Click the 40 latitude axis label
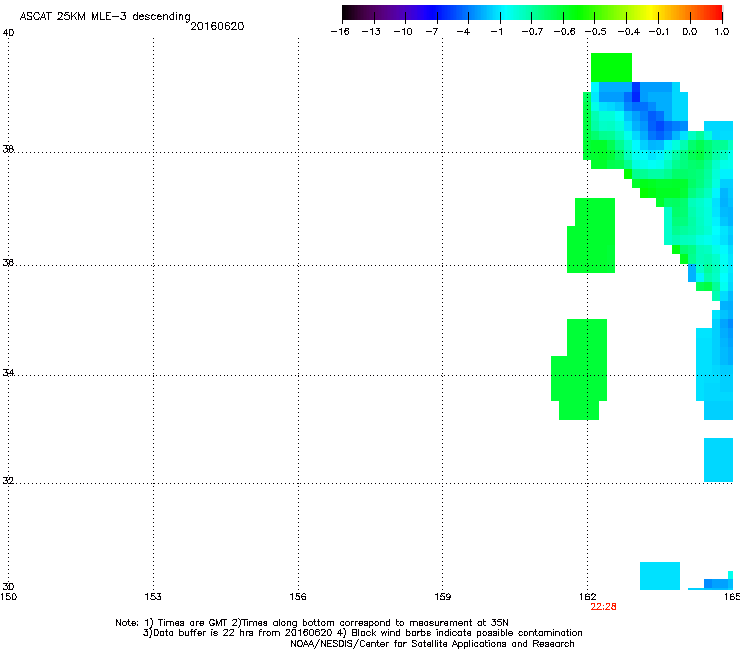 pos(9,33)
